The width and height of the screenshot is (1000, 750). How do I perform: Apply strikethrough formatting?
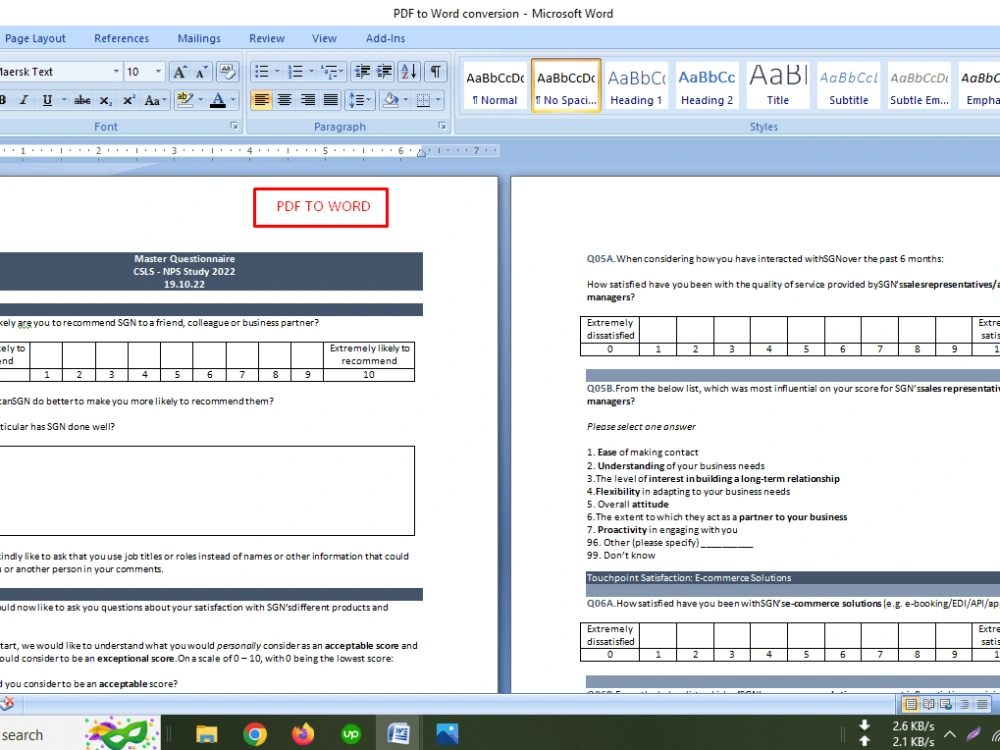click(x=82, y=100)
